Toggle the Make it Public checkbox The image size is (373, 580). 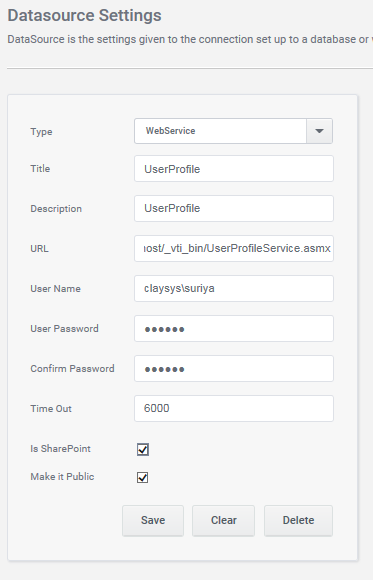(143, 477)
